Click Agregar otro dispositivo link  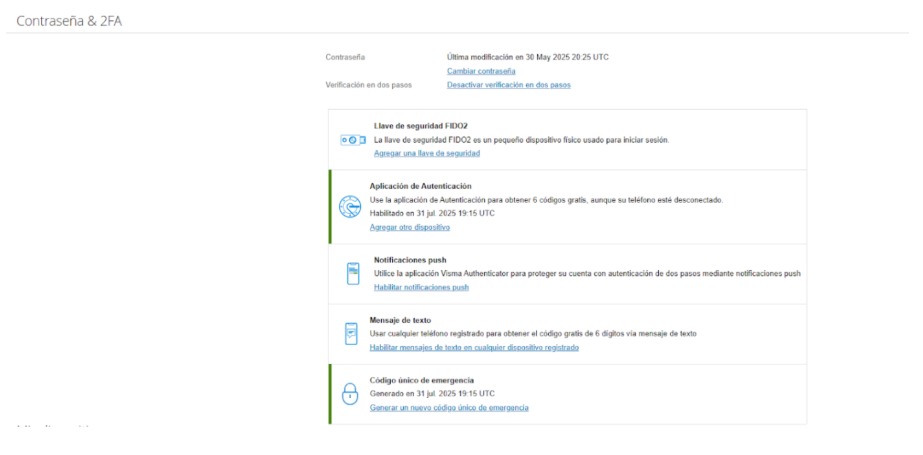pos(410,227)
